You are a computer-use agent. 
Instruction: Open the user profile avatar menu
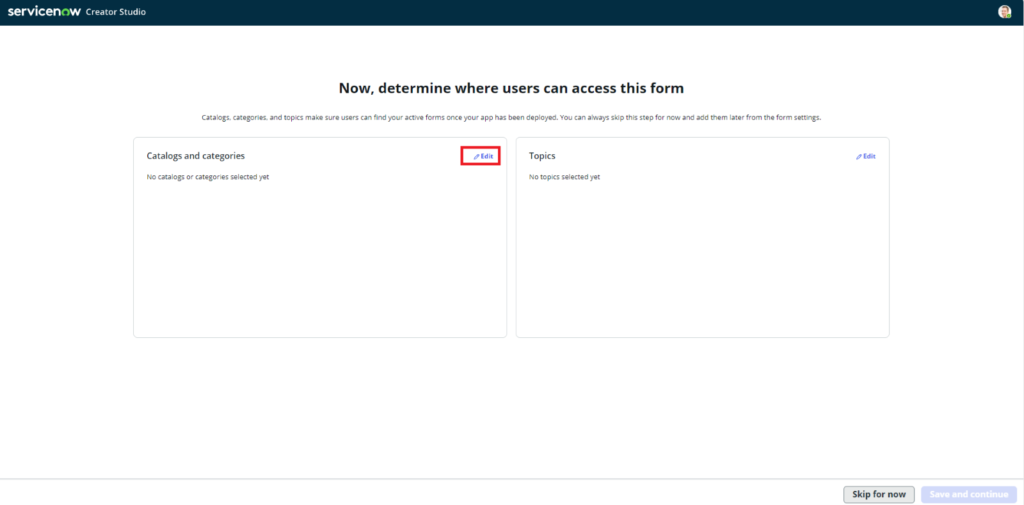coord(1004,12)
